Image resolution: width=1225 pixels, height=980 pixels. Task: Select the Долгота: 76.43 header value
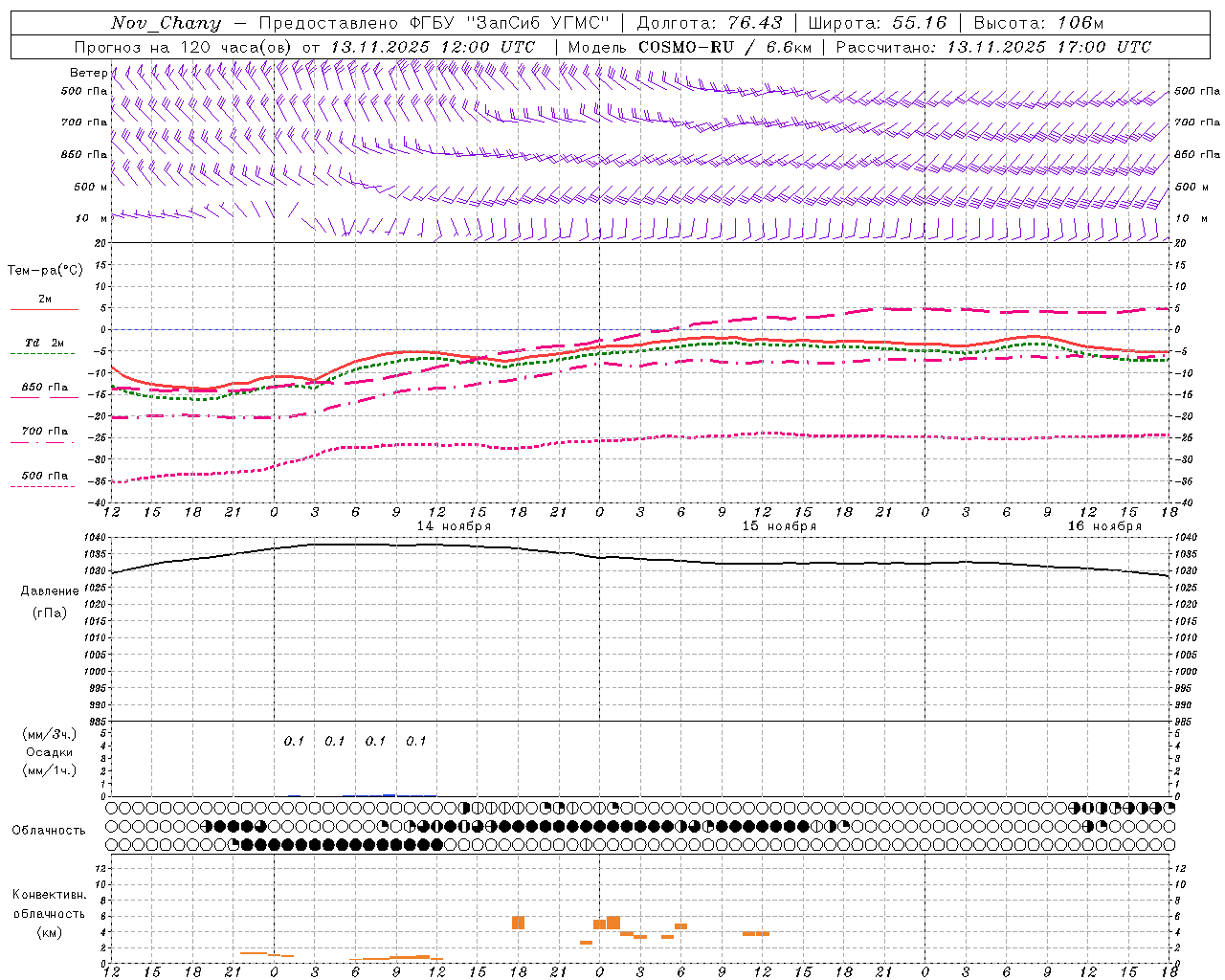click(709, 23)
